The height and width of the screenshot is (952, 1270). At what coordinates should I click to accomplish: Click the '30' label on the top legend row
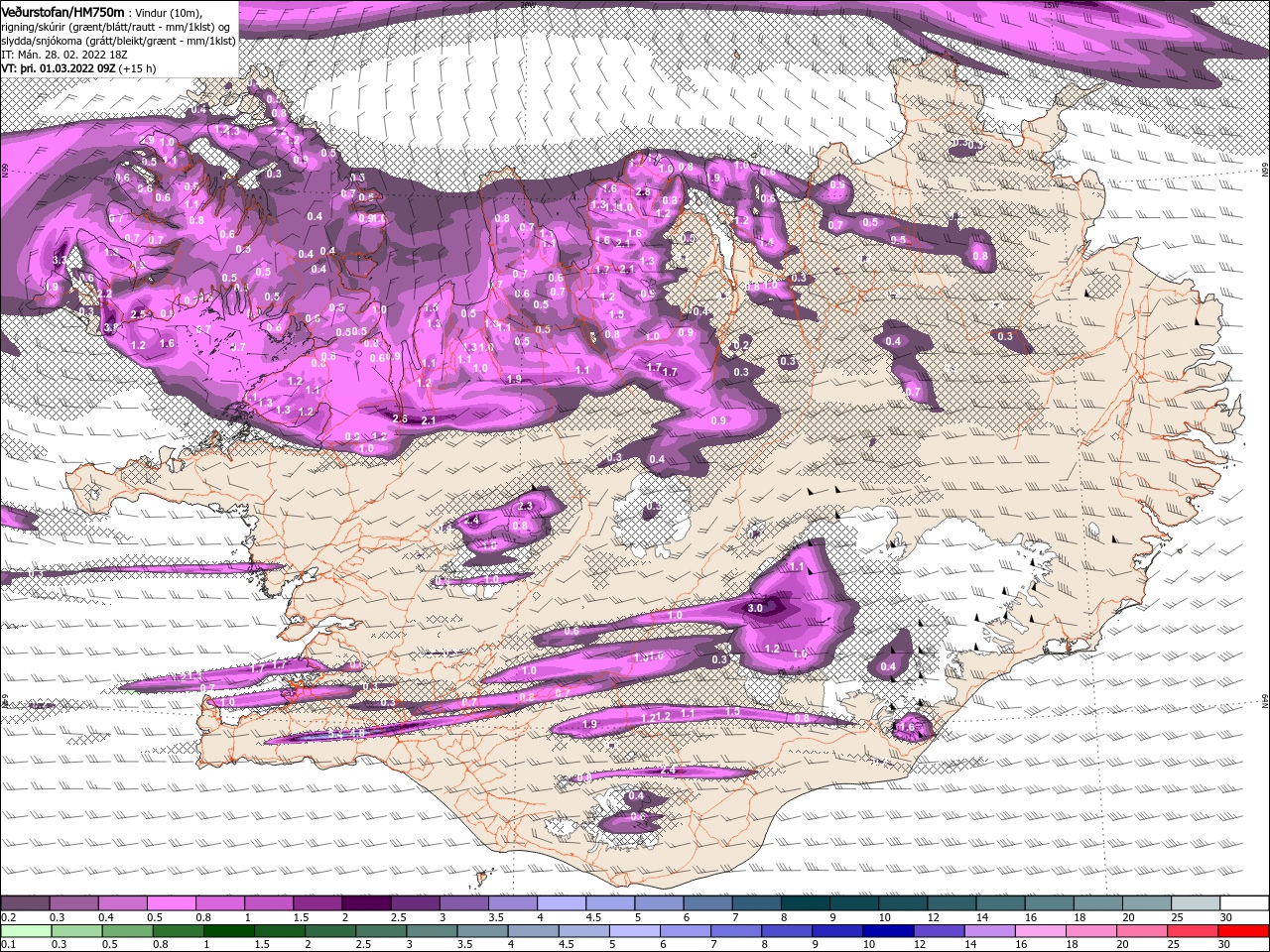coord(1226,917)
